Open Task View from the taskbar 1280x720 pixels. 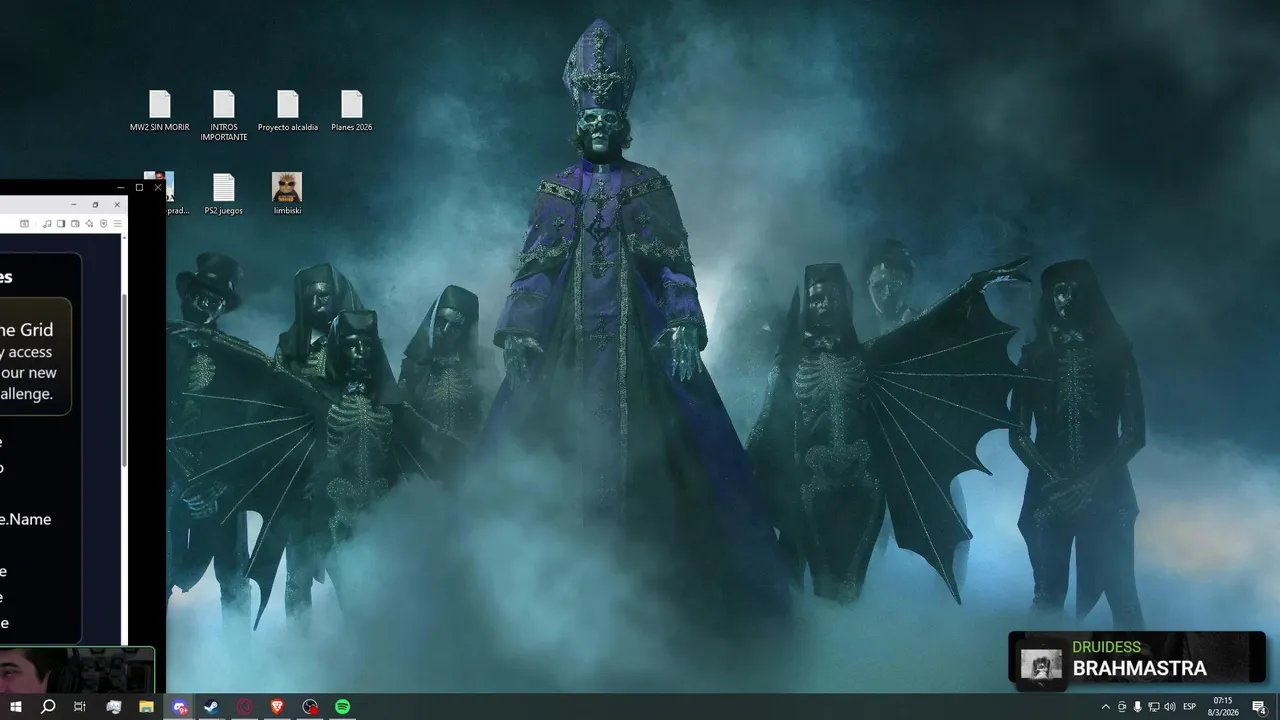[80, 707]
